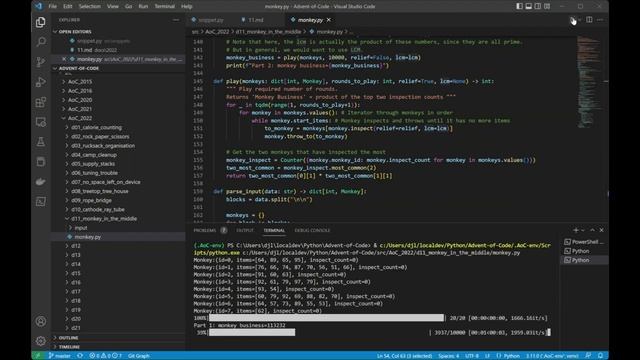Open the Run and Debug view

point(40,82)
